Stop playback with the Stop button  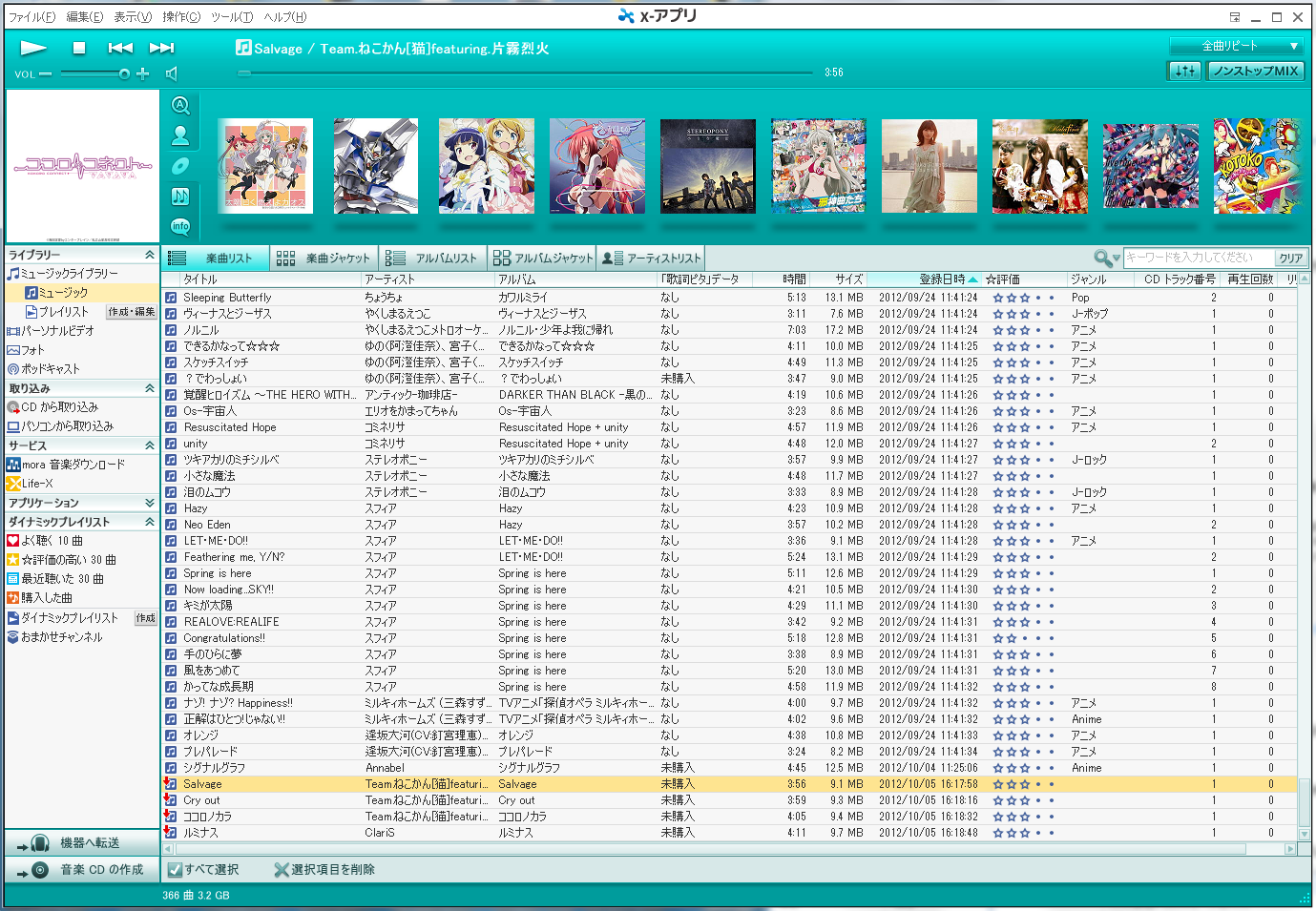tap(79, 48)
